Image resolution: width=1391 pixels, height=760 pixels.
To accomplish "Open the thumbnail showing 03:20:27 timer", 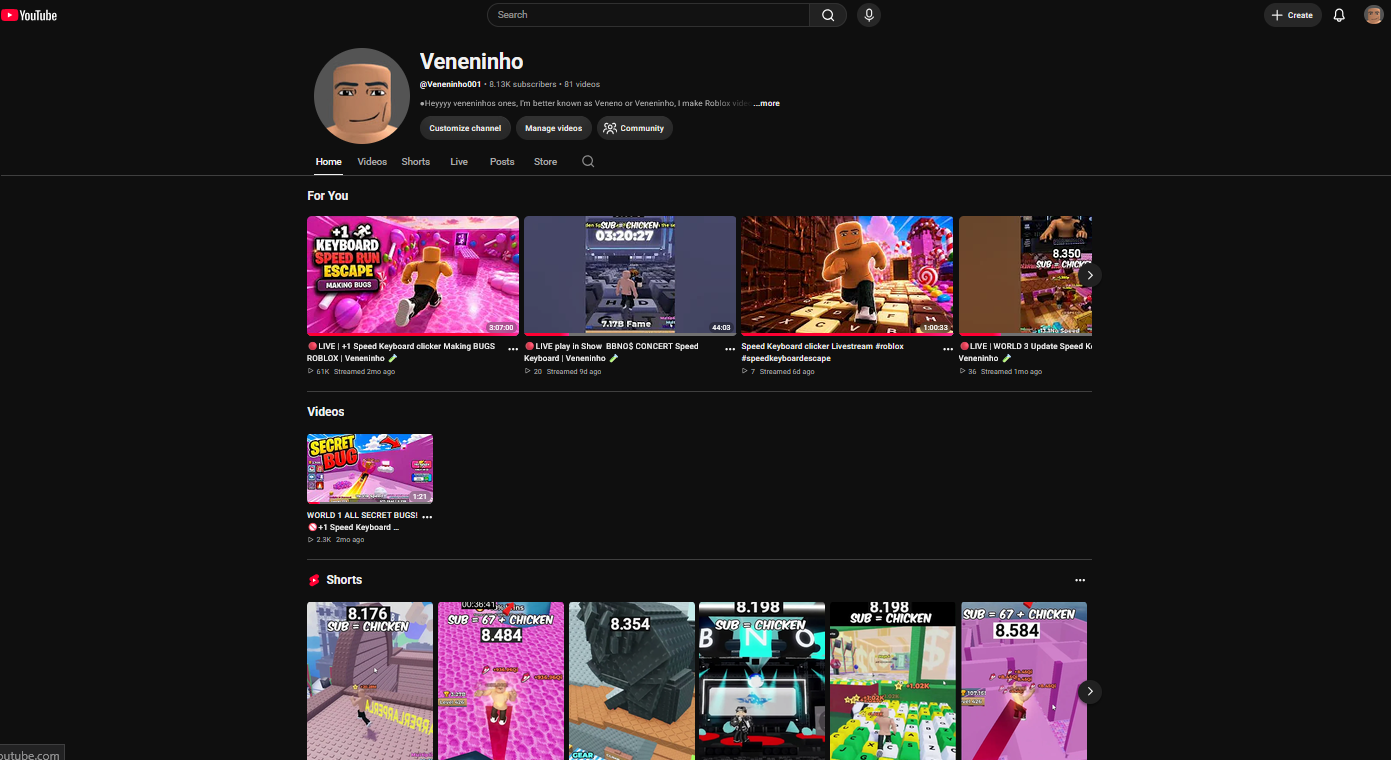I will pyautogui.click(x=630, y=275).
